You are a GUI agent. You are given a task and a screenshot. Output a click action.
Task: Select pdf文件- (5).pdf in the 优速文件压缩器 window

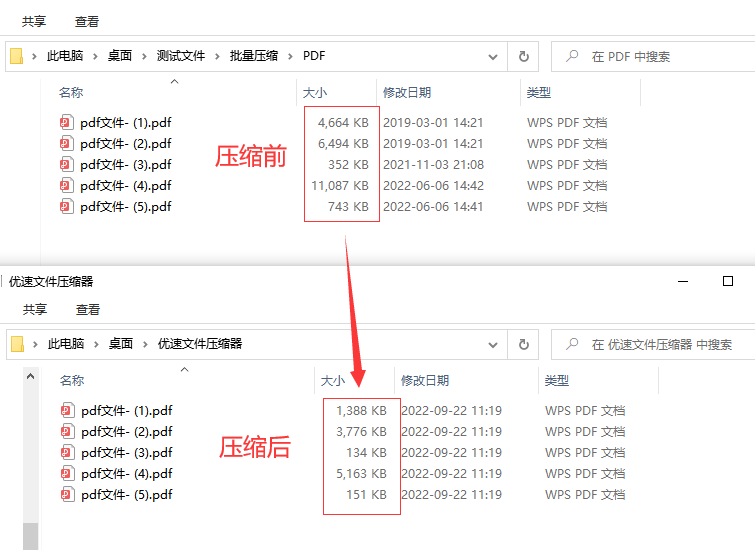(x=127, y=495)
